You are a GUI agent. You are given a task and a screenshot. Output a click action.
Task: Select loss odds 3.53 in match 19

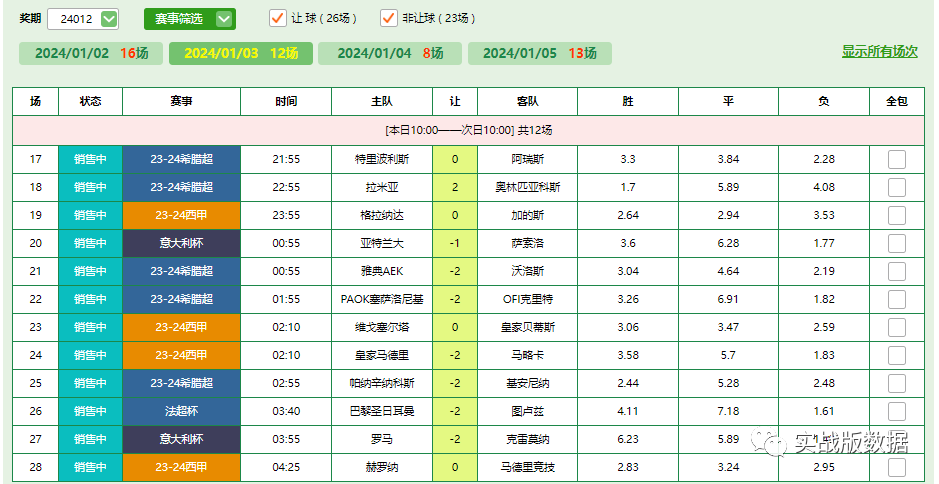pyautogui.click(x=824, y=215)
